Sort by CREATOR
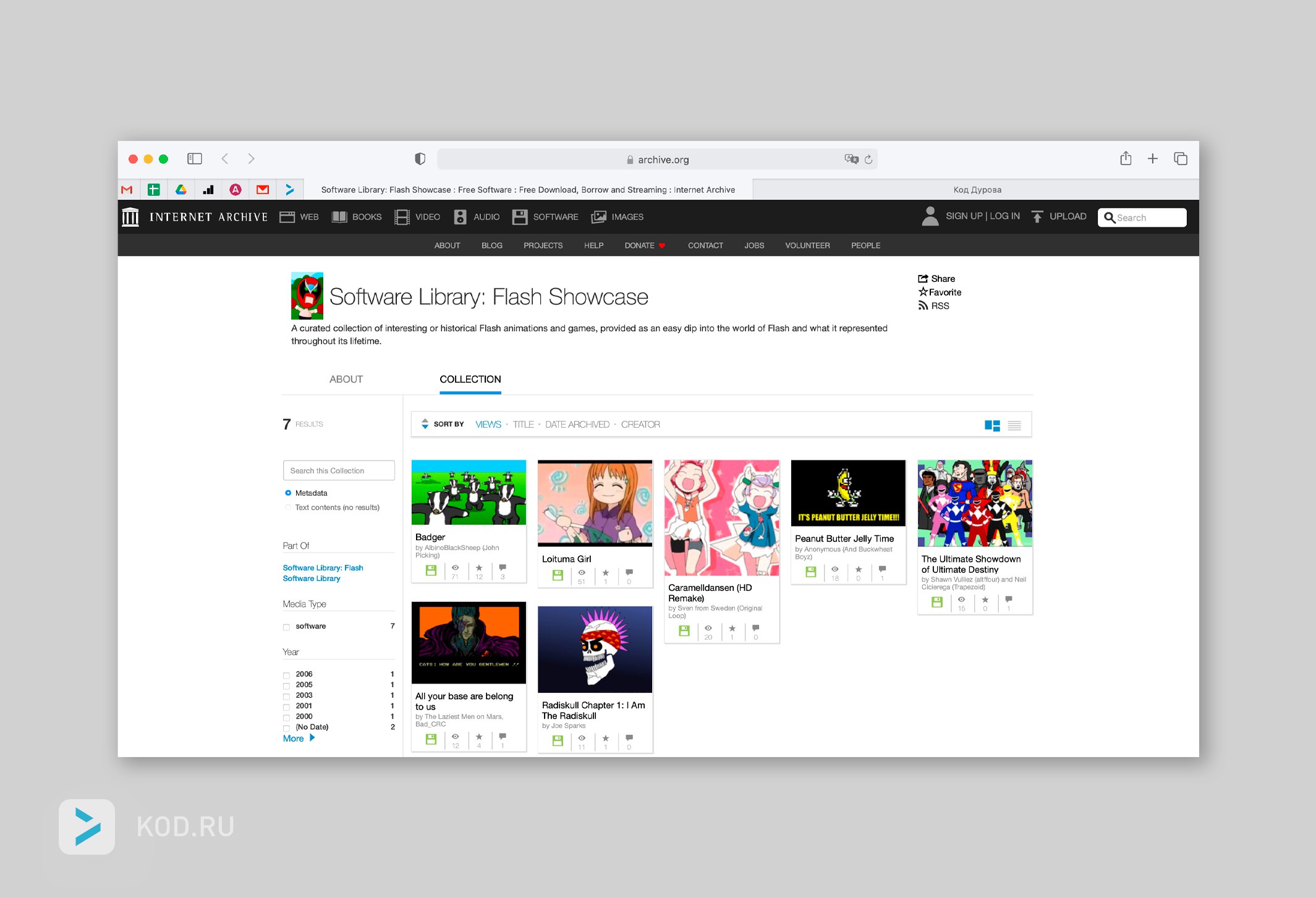The image size is (1316, 898). [640, 425]
